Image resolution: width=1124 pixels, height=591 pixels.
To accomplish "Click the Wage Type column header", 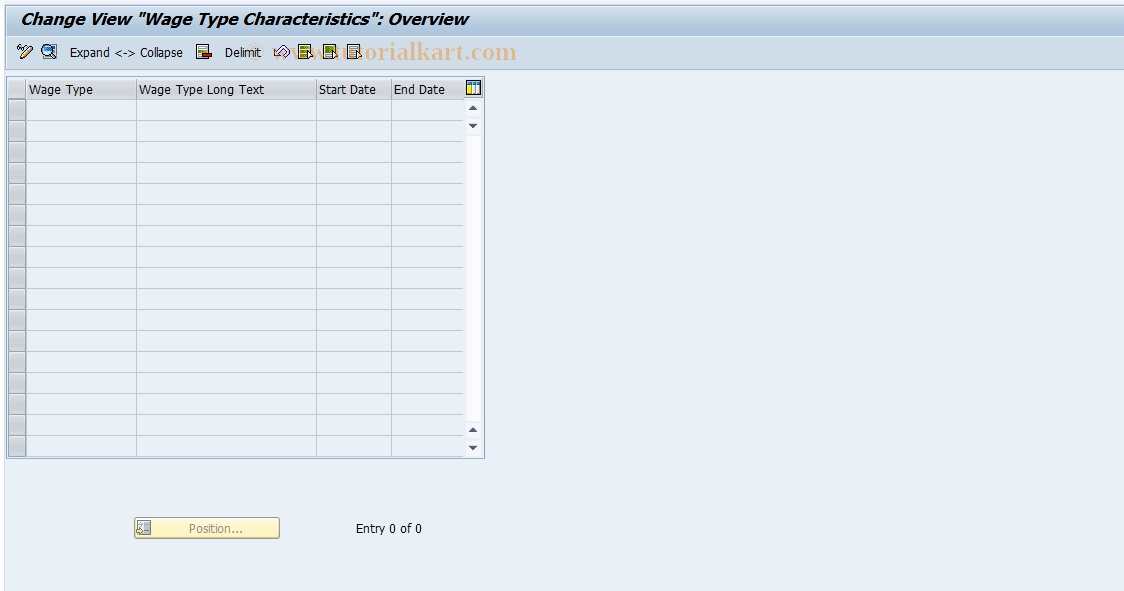I will (81, 90).
